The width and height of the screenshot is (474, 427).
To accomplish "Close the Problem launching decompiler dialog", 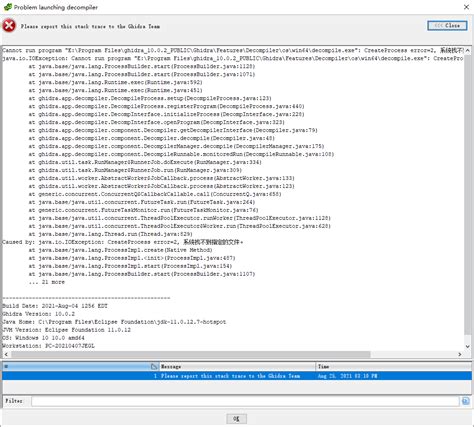I will (466, 7).
